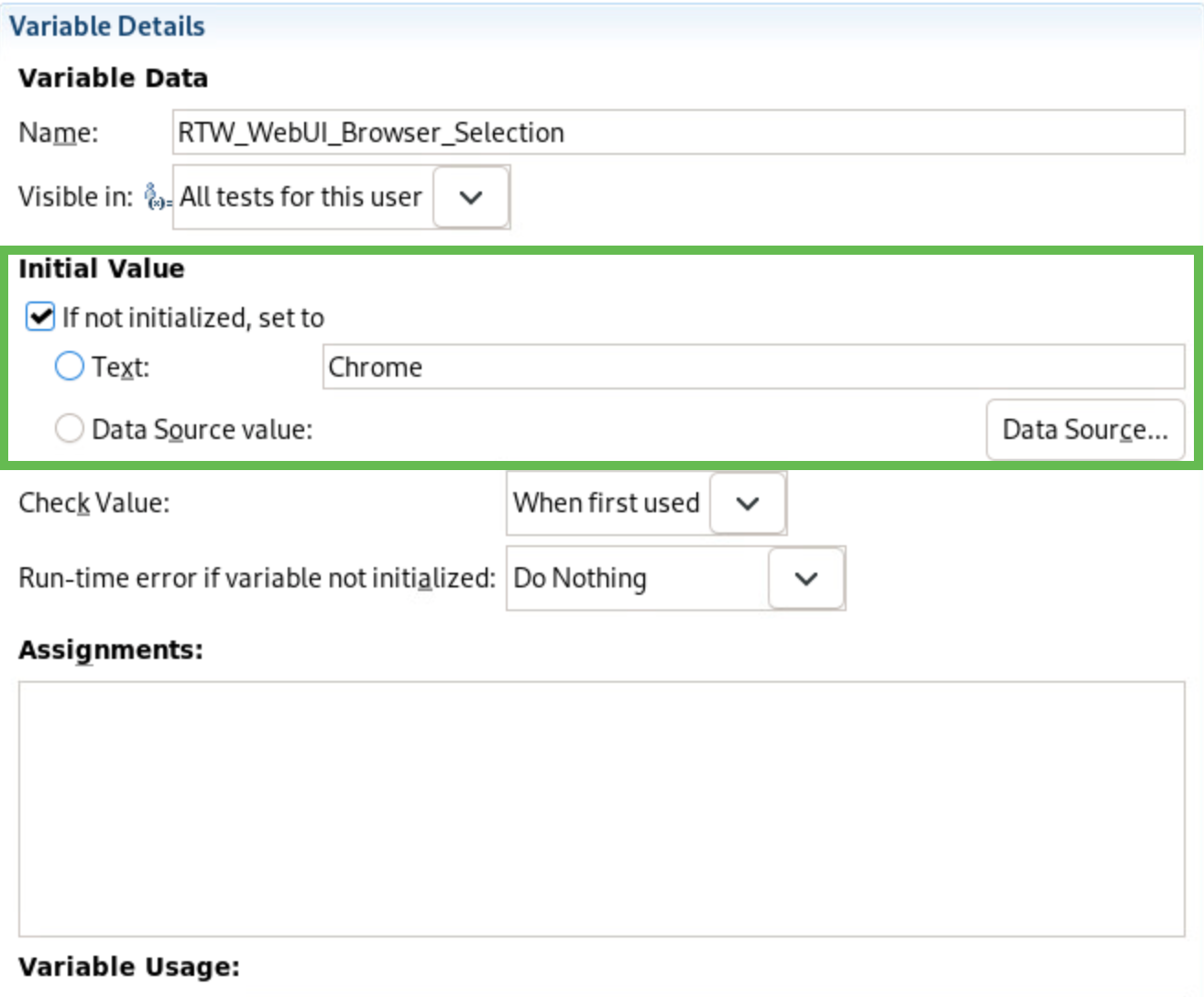Click the 'All tests for this user' combo text

301,197
